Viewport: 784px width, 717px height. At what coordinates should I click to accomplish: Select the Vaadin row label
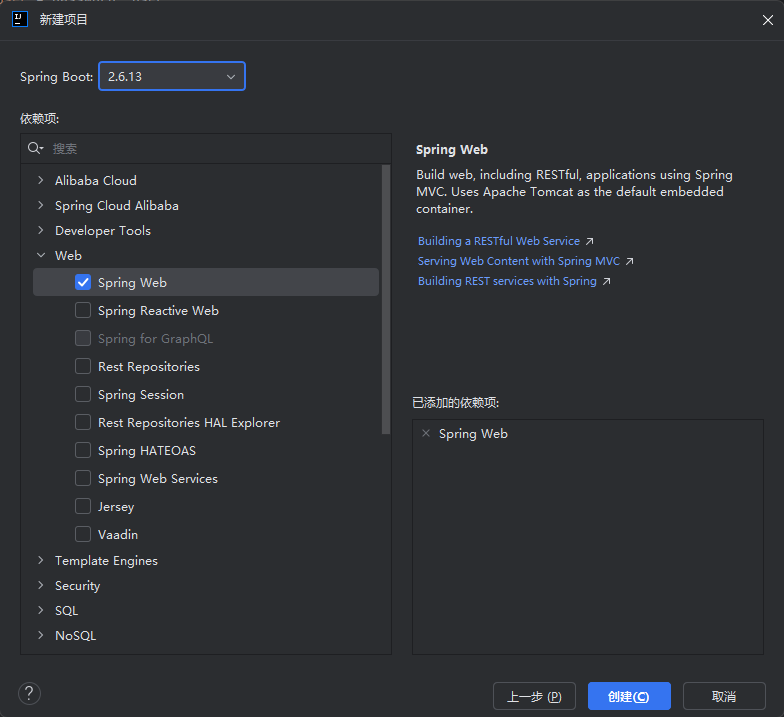click(x=118, y=534)
